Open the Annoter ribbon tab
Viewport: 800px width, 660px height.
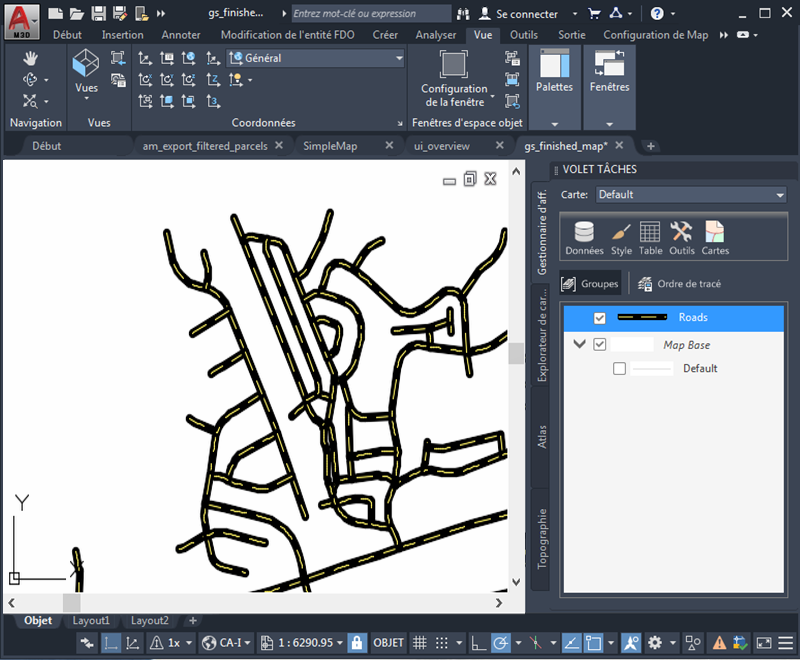pos(181,35)
